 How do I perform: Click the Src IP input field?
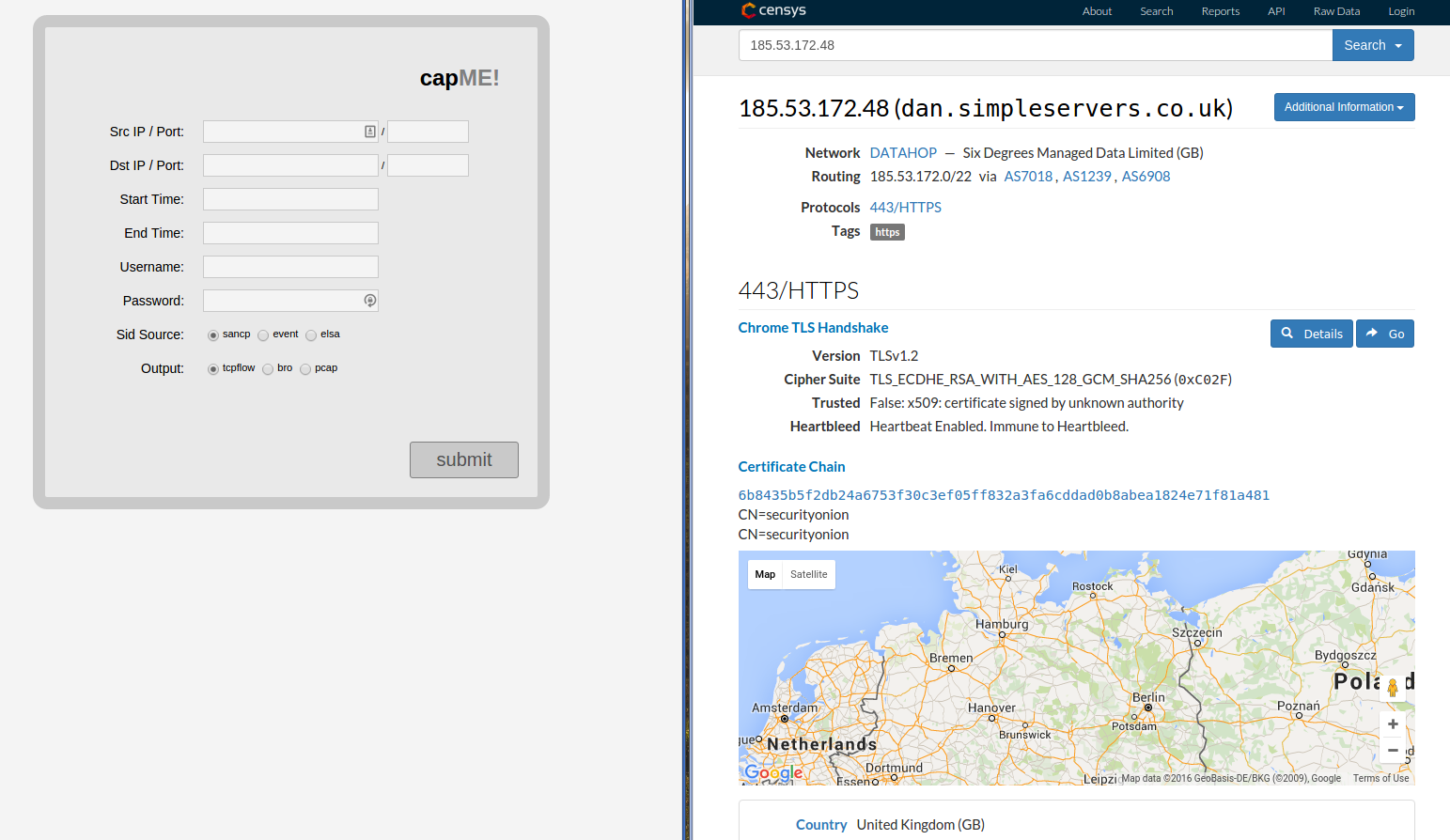(x=290, y=132)
